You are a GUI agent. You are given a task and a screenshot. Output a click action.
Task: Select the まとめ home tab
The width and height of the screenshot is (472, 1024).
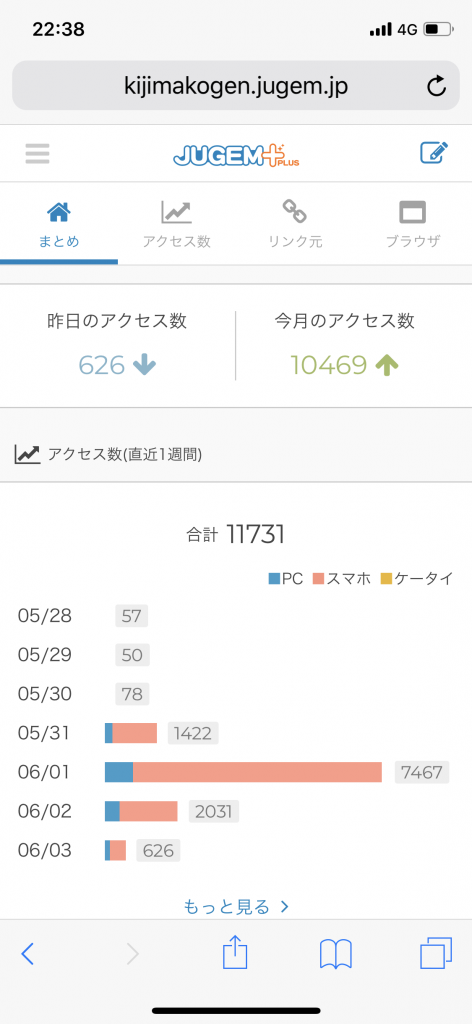59,224
